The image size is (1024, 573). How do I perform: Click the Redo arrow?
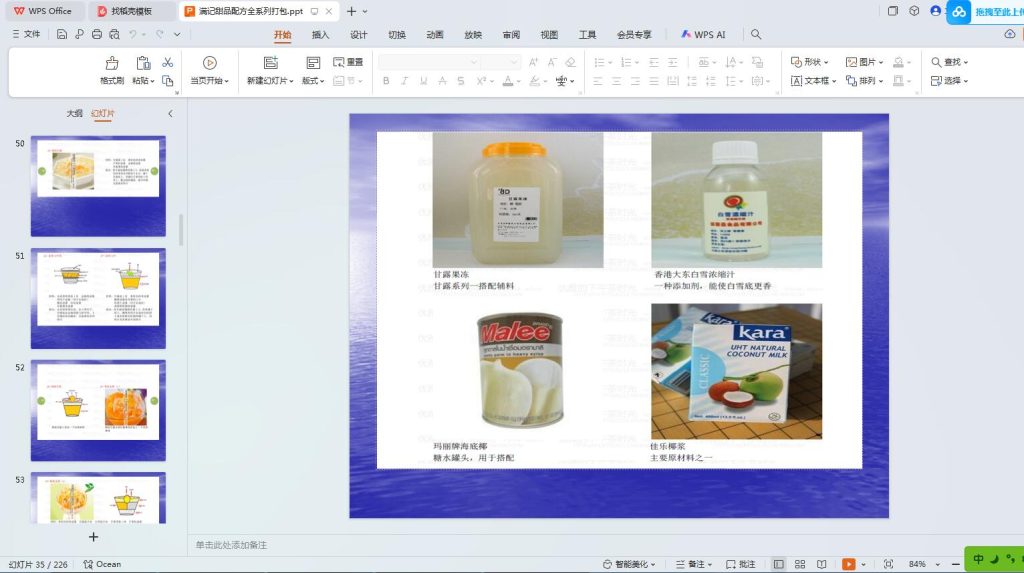pyautogui.click(x=159, y=35)
